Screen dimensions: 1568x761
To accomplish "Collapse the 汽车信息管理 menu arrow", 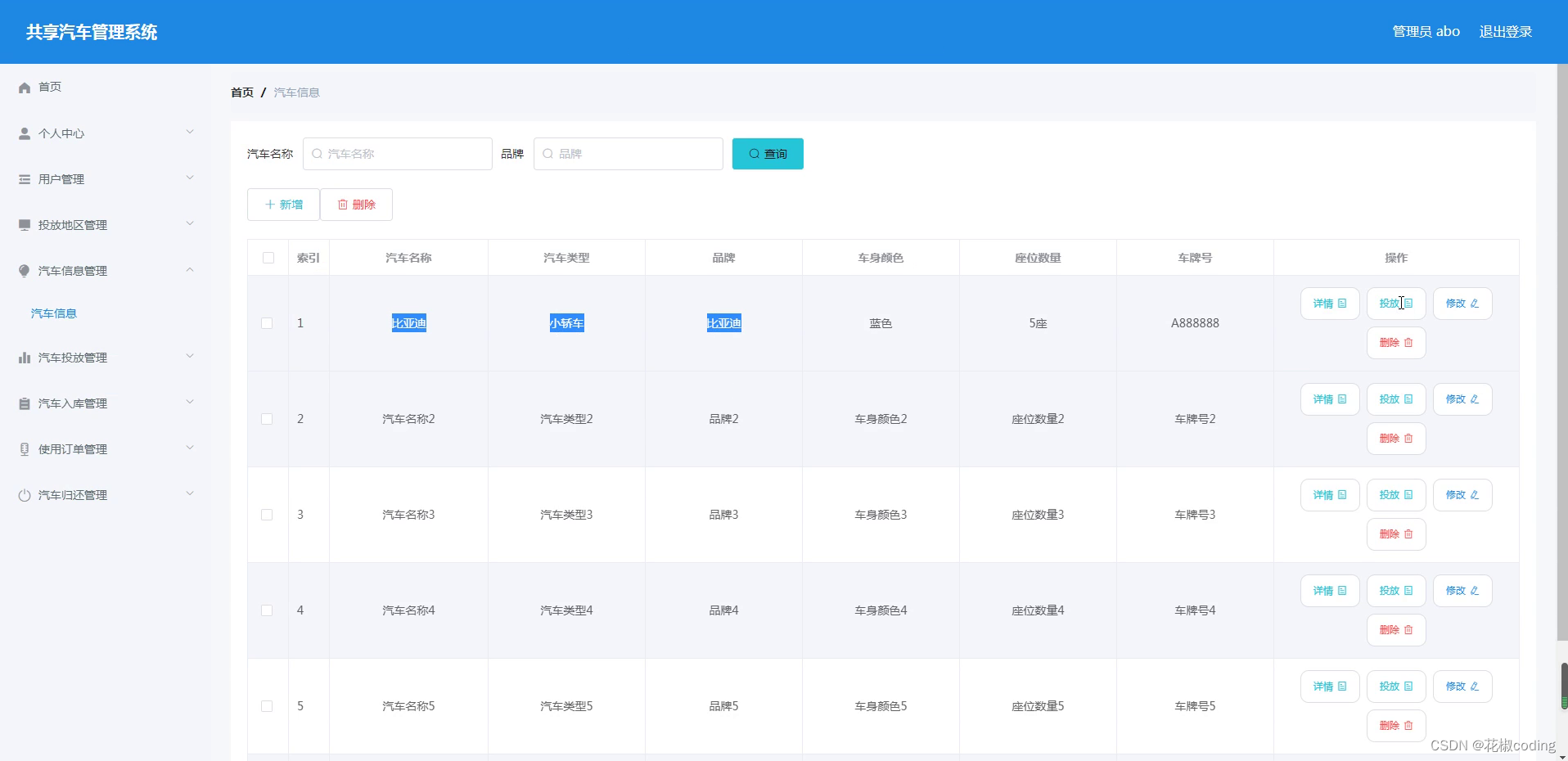I will tap(190, 269).
